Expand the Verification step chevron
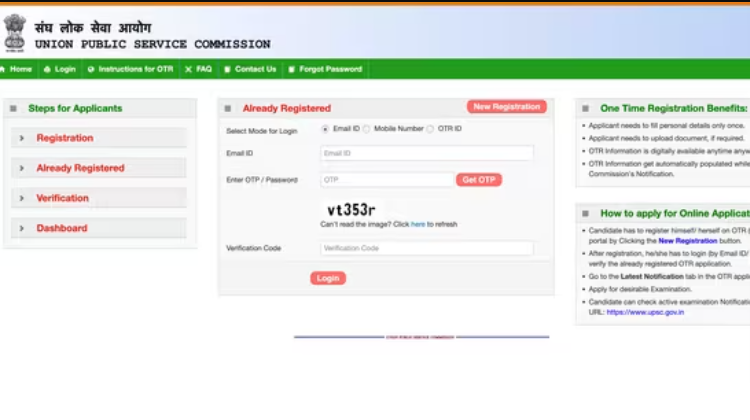Image resolution: width=750 pixels, height=420 pixels. [x=22, y=198]
